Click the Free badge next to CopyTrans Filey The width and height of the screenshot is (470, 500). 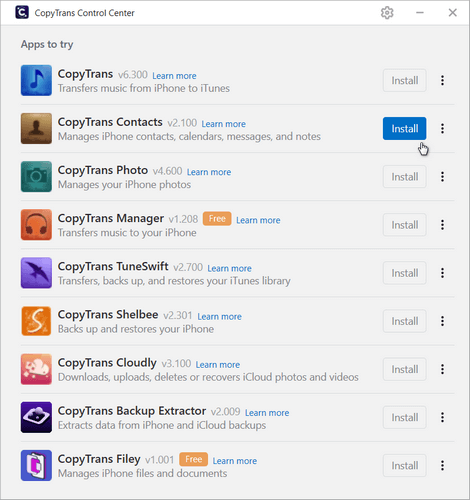pyautogui.click(x=193, y=459)
